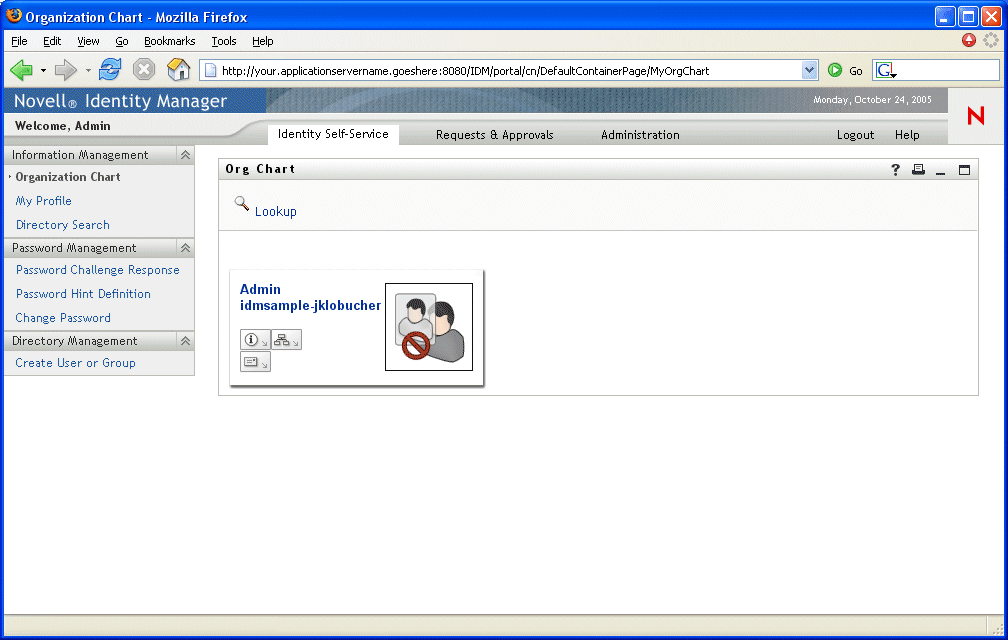This screenshot has width=1008, height=640.
Task: Open Password Challenge Response link
Action: click(x=97, y=270)
